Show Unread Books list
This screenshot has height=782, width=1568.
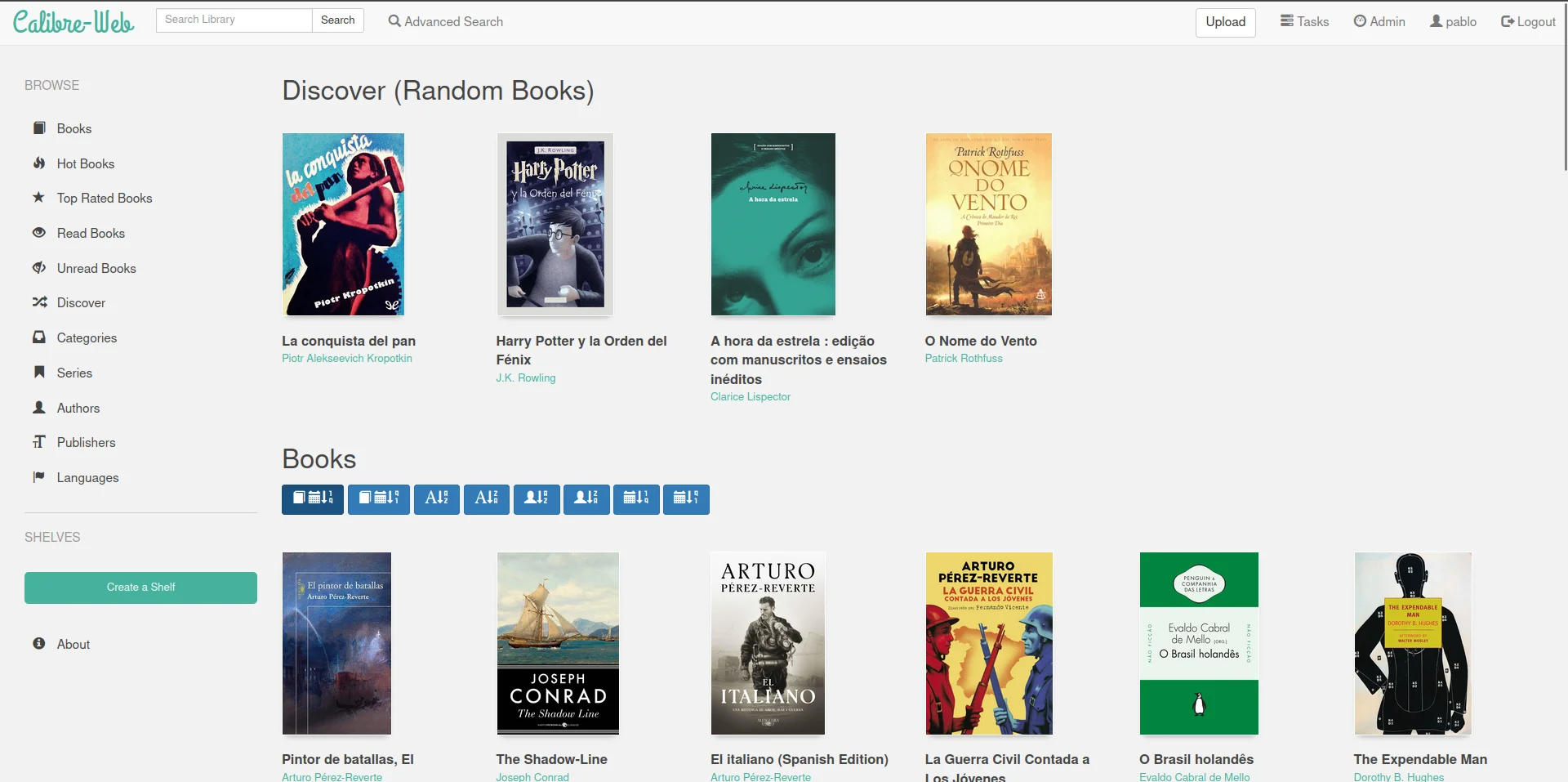(96, 268)
